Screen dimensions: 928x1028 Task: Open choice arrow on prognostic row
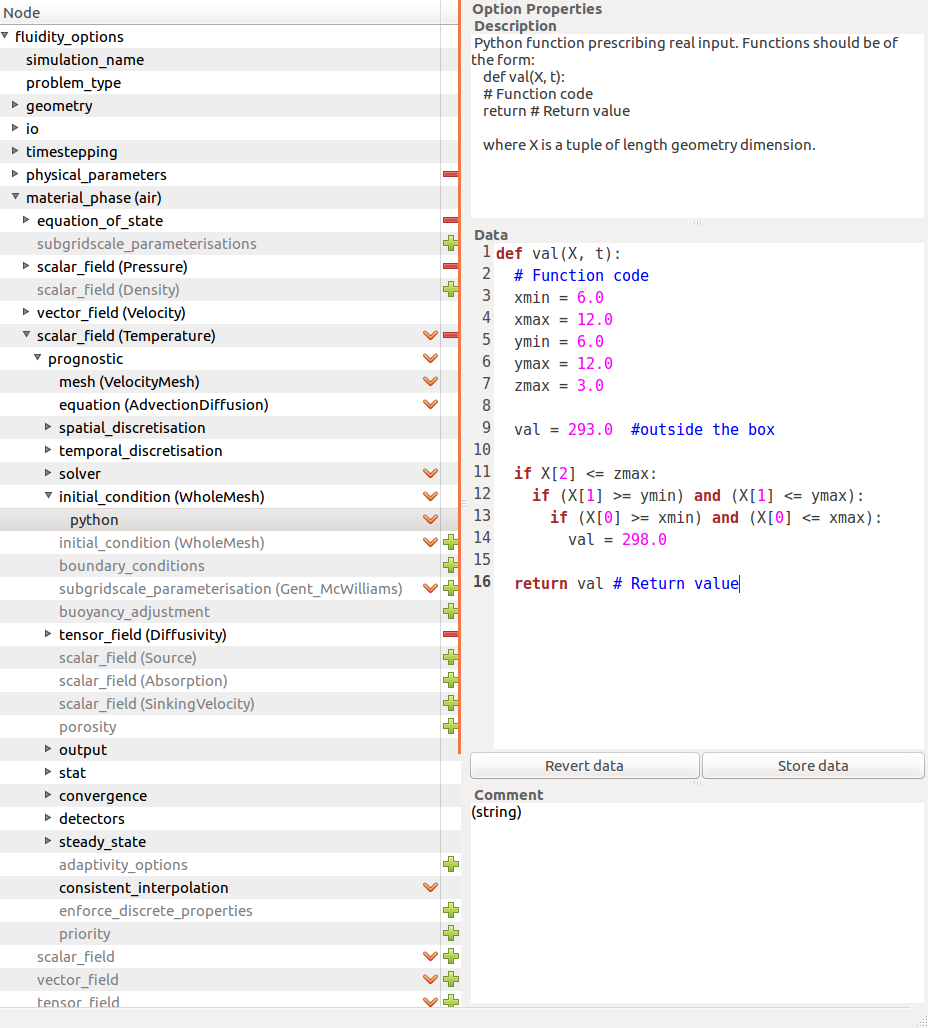(x=430, y=358)
